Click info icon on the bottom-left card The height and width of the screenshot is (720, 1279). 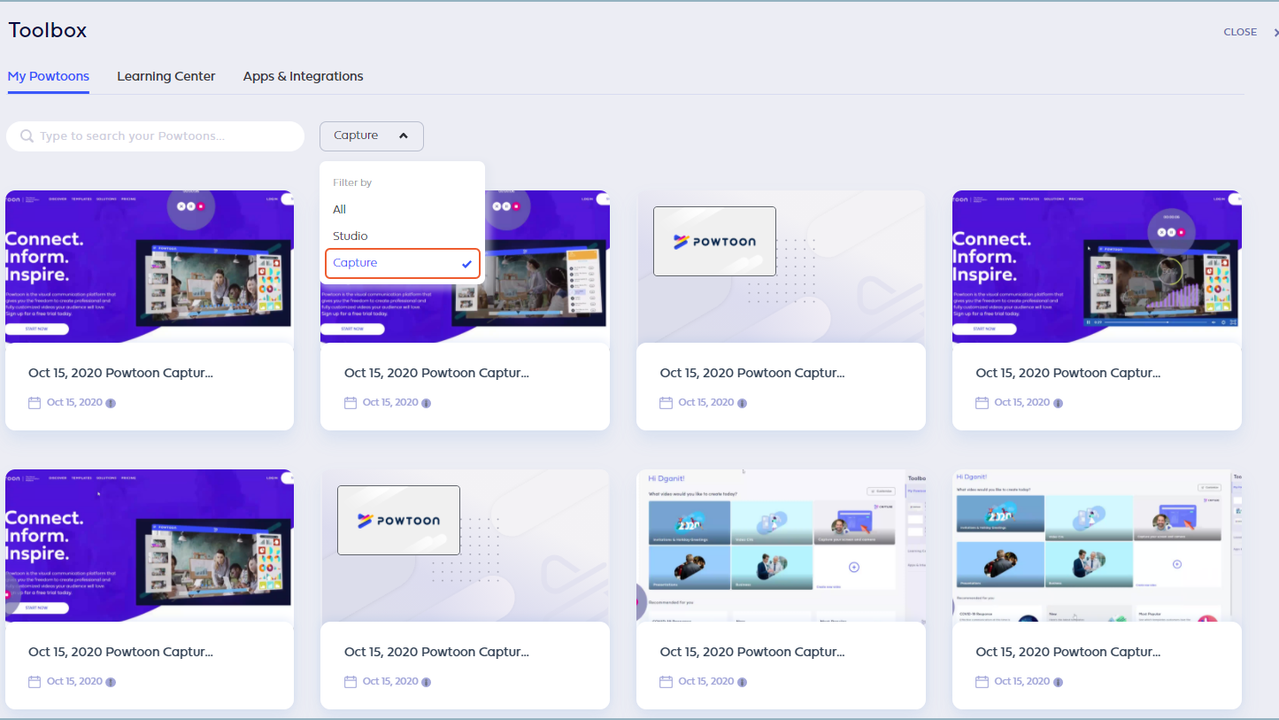point(111,682)
